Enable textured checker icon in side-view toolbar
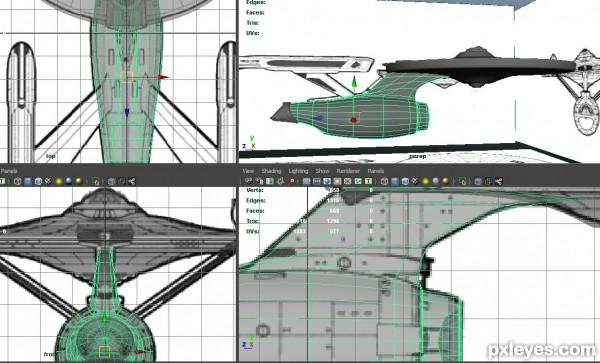Viewport: 600px width, 363px height. click(x=416, y=181)
